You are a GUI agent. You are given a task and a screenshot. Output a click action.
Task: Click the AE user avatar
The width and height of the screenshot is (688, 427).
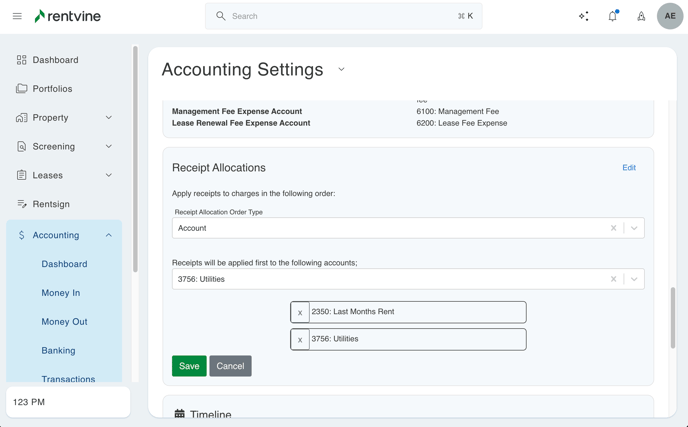pos(670,16)
